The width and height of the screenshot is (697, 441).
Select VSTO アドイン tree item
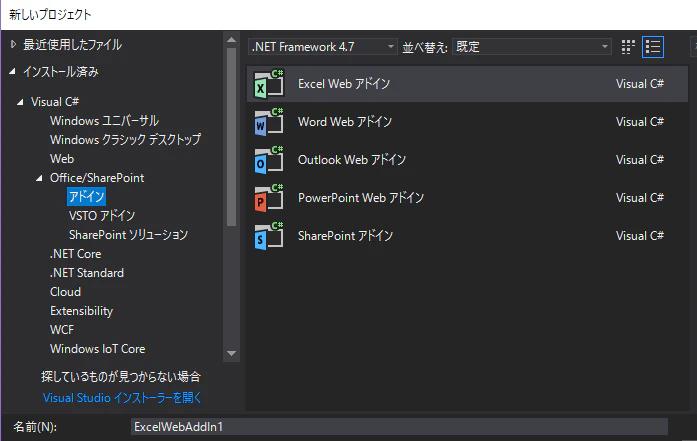pyautogui.click(x=102, y=216)
